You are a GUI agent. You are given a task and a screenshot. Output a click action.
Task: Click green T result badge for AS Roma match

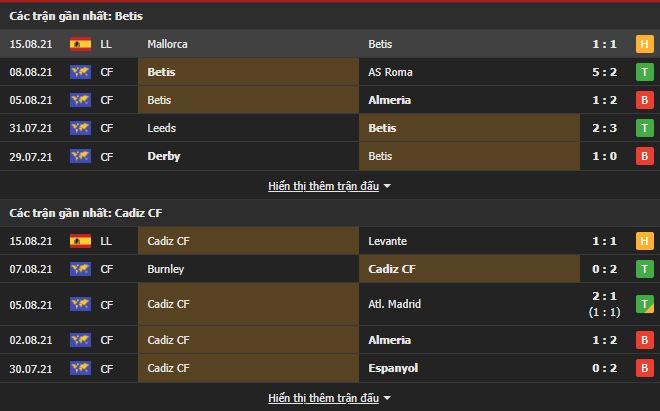644,72
